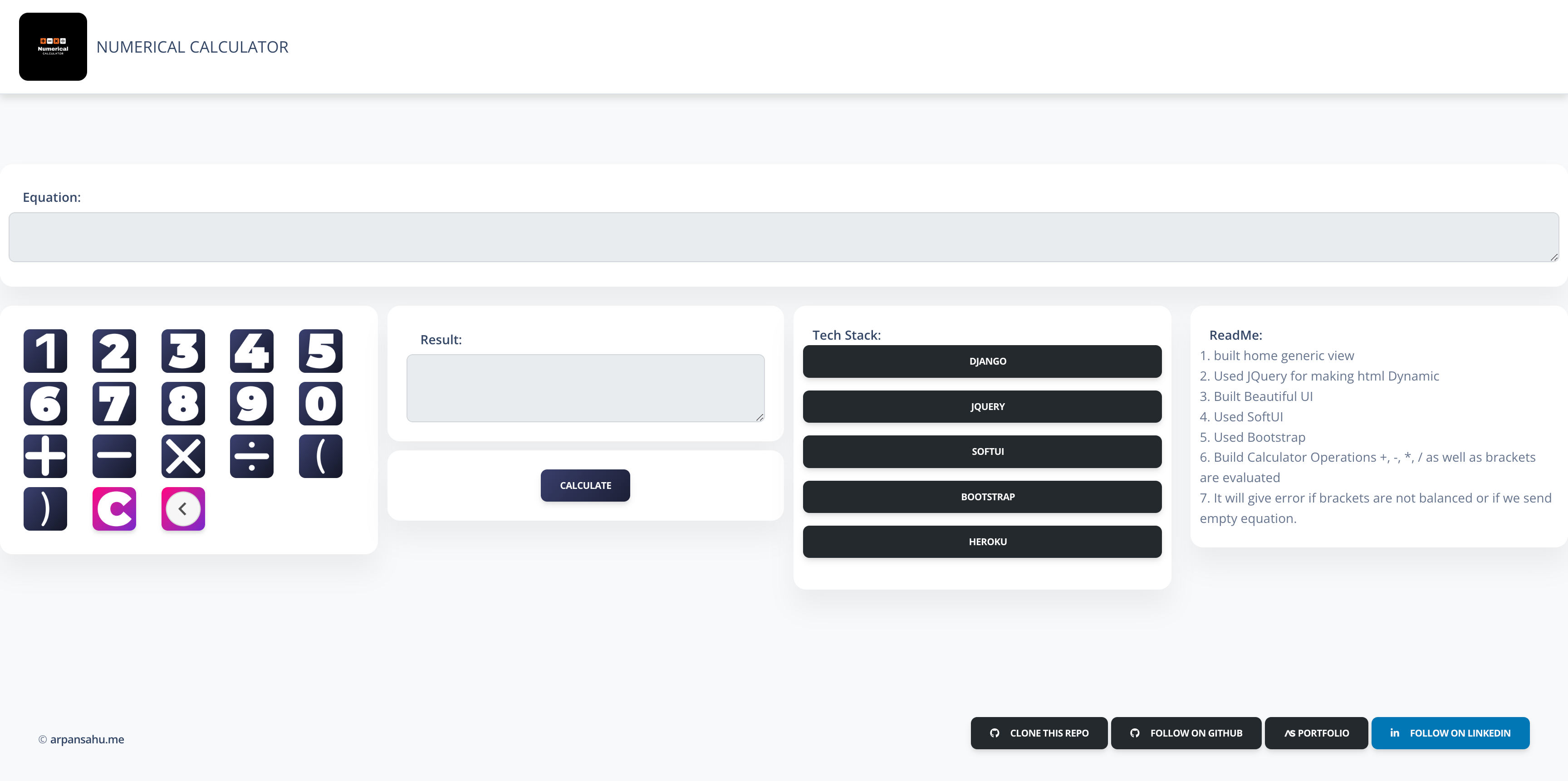This screenshot has width=1568, height=781.
Task: Click the divide operator icon
Action: pos(251,455)
